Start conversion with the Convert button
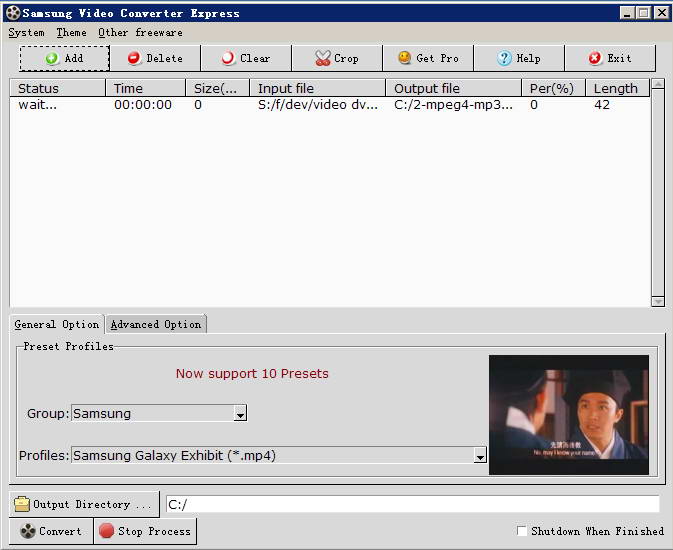 point(51,531)
